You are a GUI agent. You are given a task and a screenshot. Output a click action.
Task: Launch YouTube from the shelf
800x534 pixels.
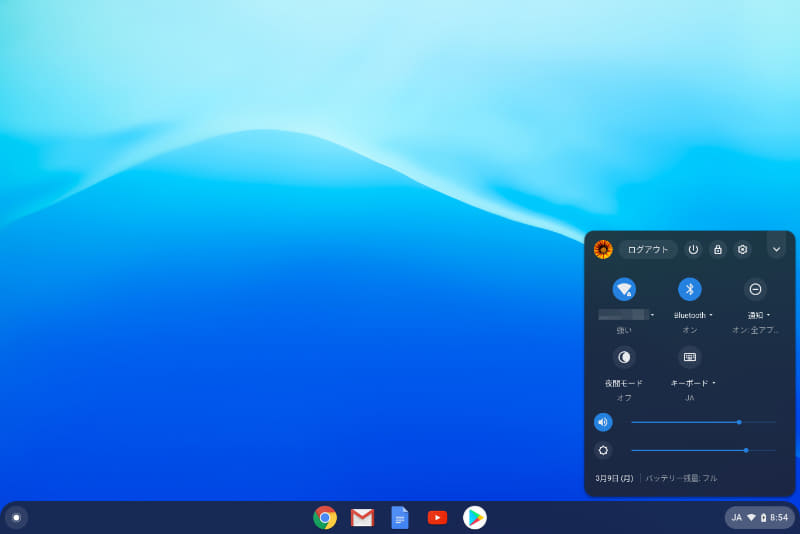tap(437, 518)
